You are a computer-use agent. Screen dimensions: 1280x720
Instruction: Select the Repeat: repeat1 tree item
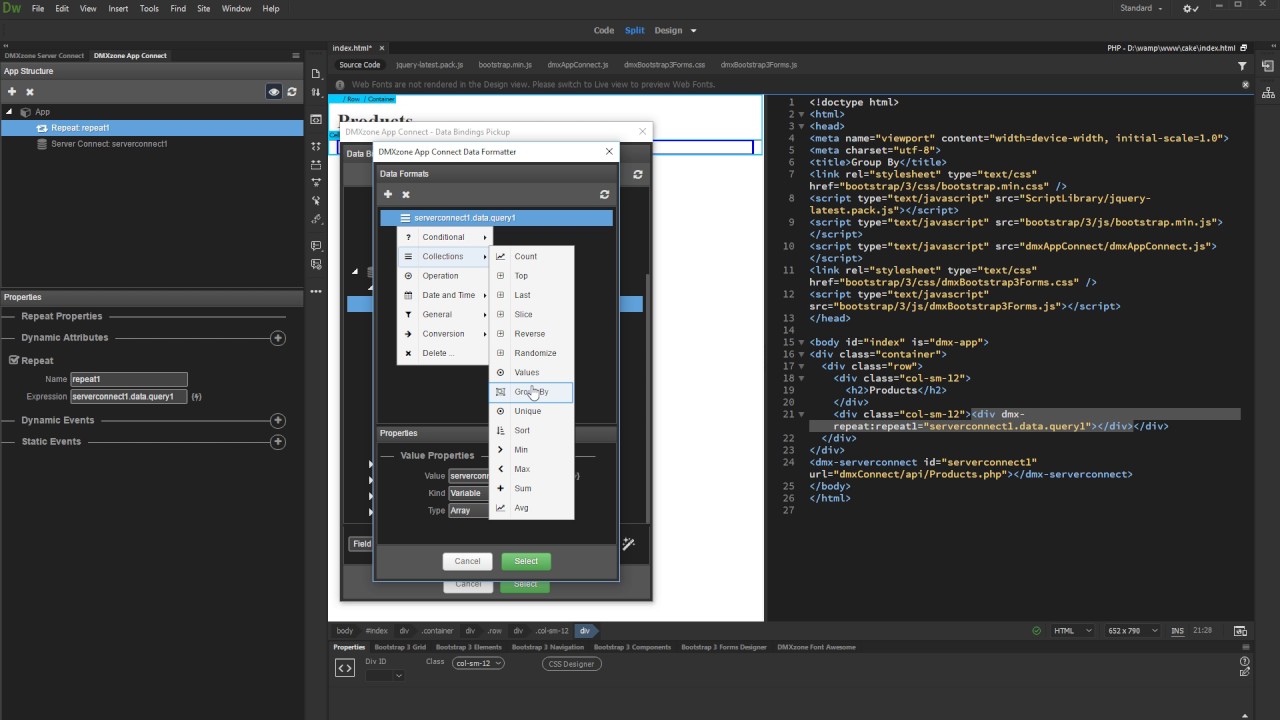click(x=152, y=128)
